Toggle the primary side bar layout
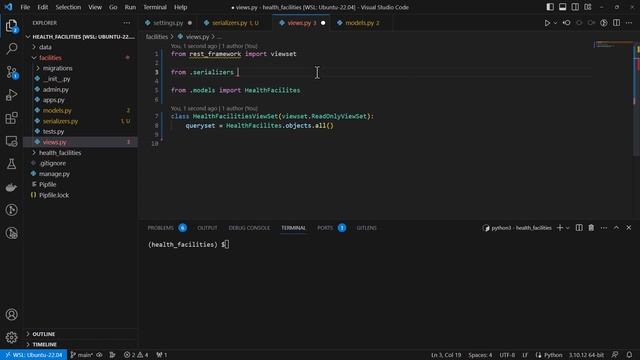640x360 pixels. [550, 7]
